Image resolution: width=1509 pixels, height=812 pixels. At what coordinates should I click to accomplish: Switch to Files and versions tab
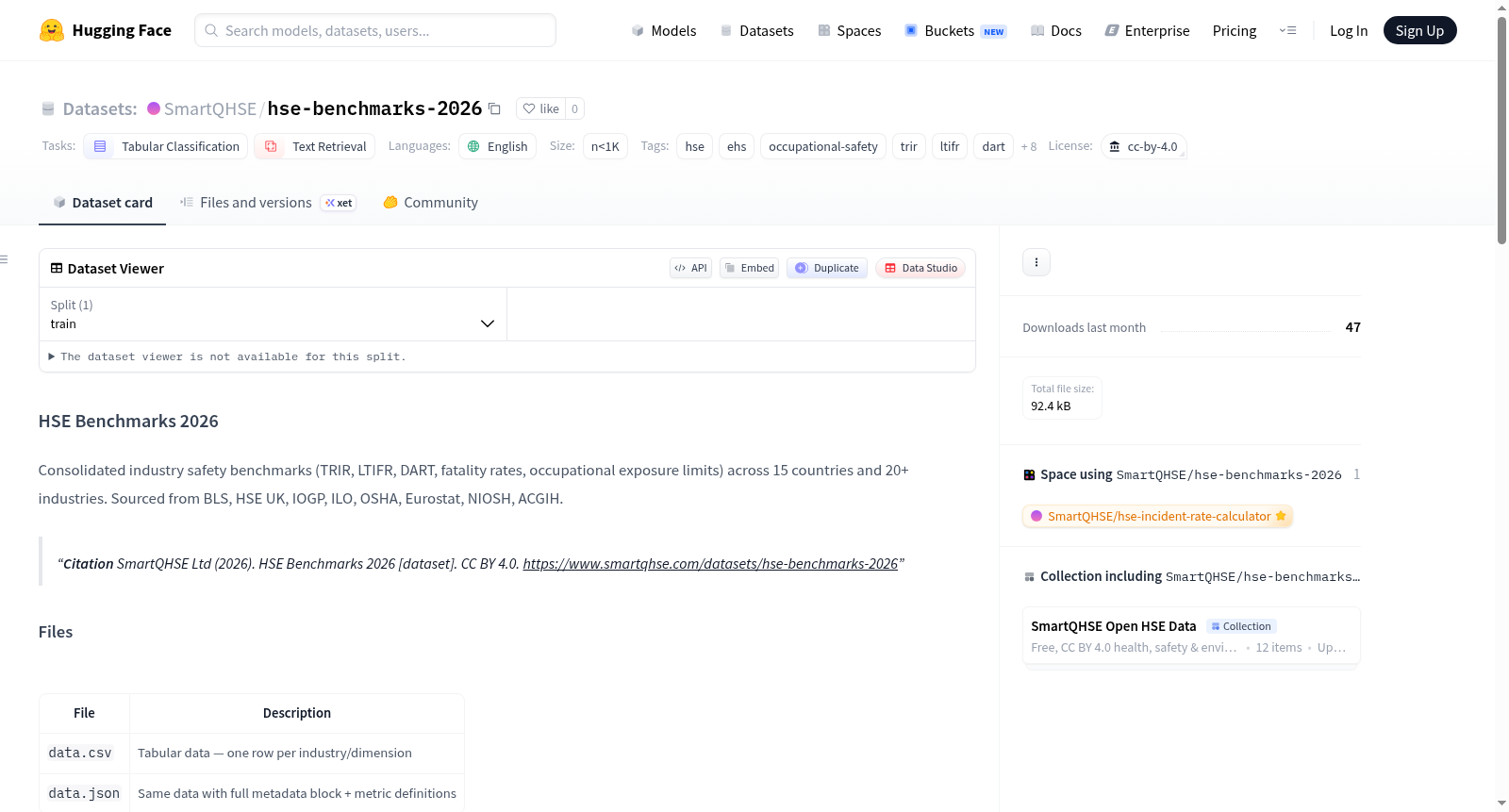point(268,203)
